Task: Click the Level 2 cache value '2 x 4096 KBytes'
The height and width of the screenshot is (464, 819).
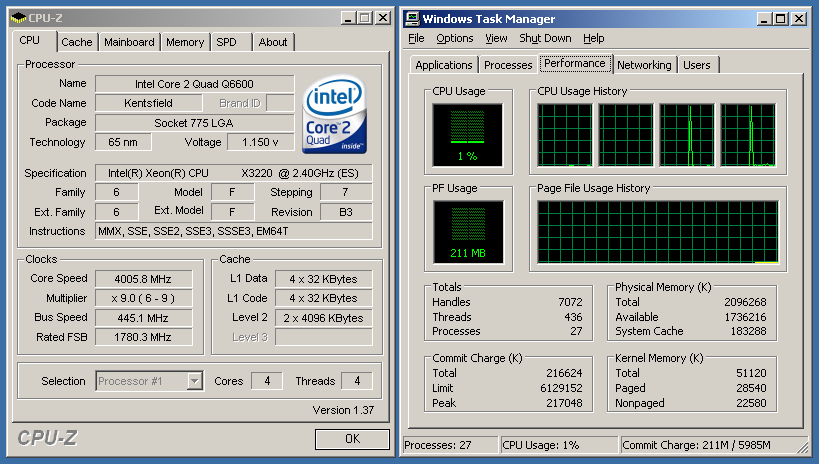Action: pos(323,318)
